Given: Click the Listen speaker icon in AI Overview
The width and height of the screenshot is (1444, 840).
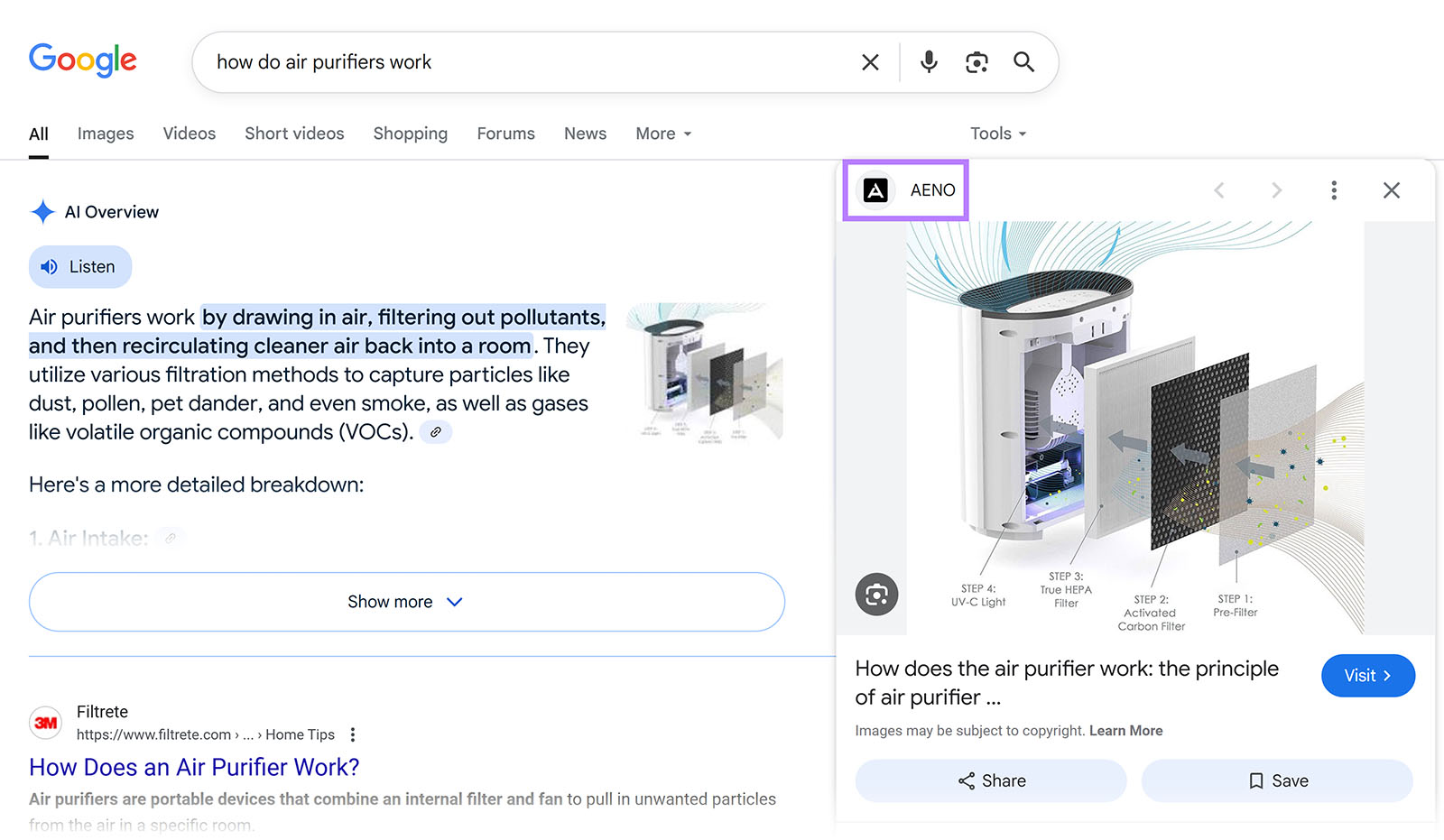Looking at the screenshot, I should pos(47,267).
